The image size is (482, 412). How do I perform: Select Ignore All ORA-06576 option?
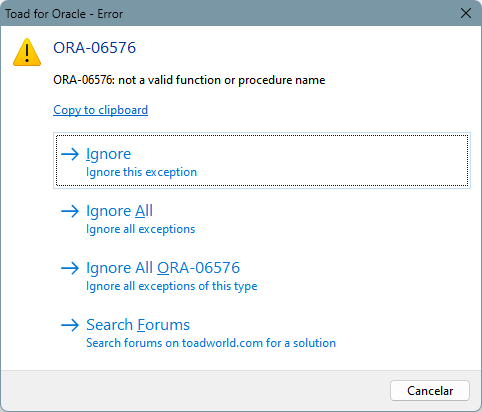pyautogui.click(x=262, y=275)
